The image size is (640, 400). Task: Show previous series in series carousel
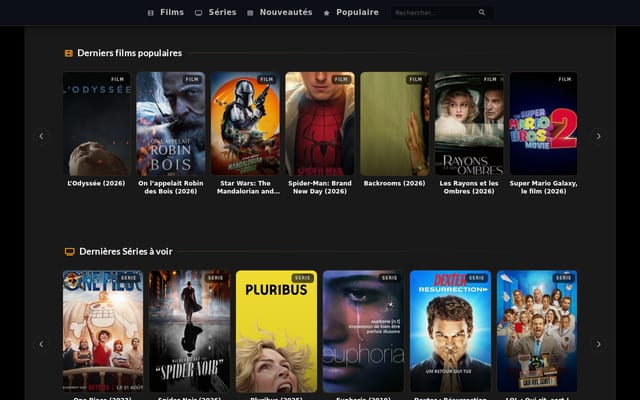pos(41,344)
